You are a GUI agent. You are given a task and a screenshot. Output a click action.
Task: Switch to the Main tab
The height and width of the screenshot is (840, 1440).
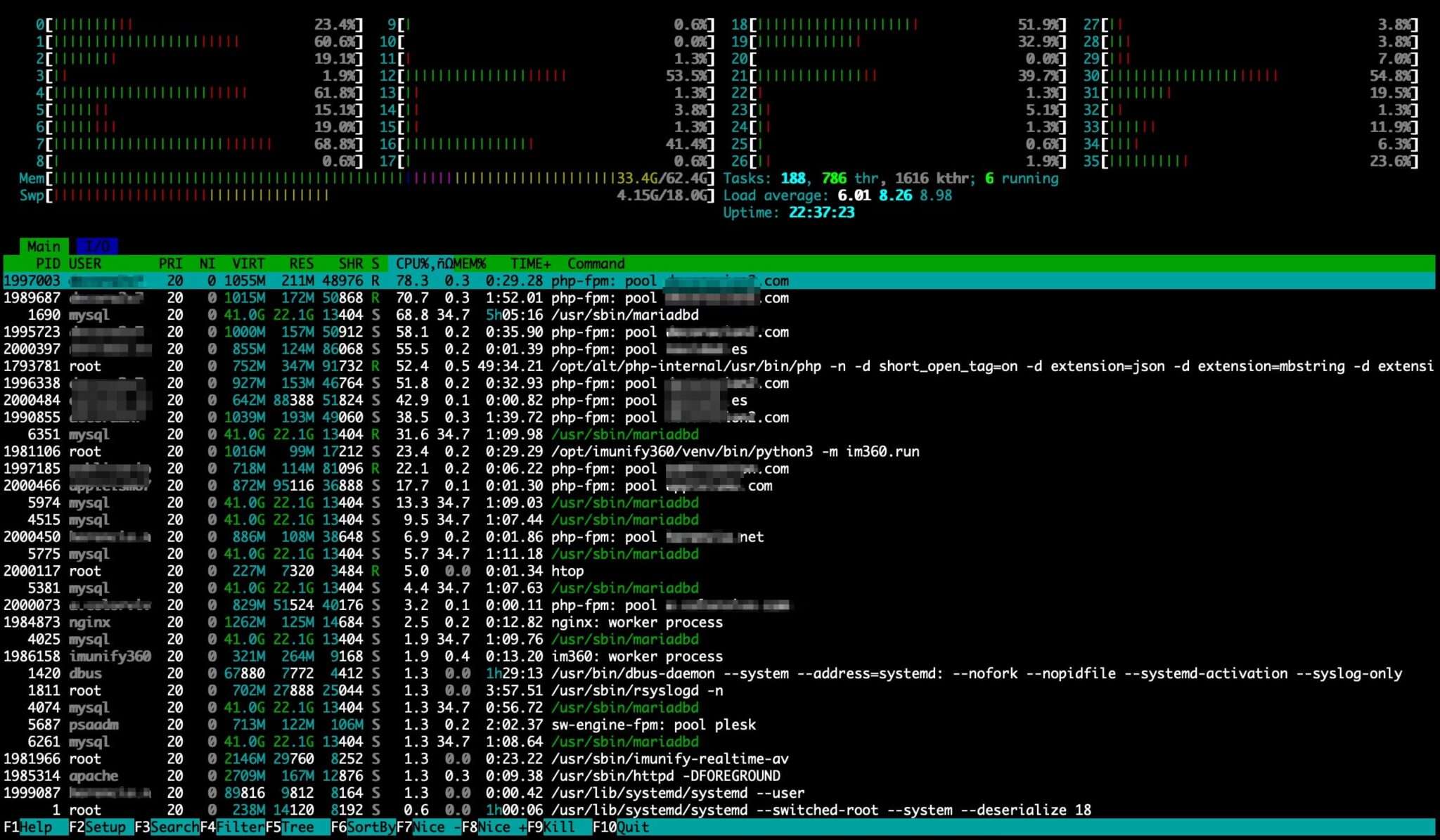44,245
